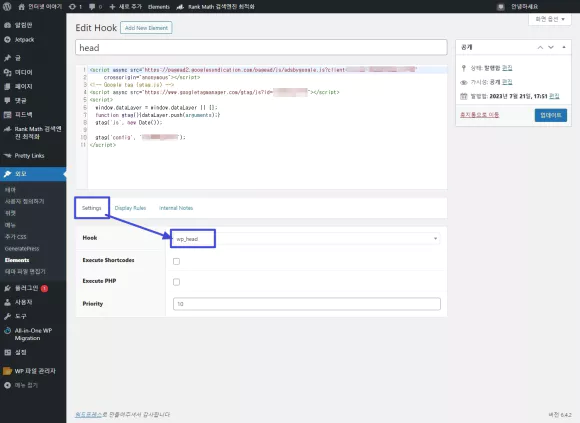580x423 pixels.
Task: Open the comments bubble showing 0
Action: tap(95, 7)
